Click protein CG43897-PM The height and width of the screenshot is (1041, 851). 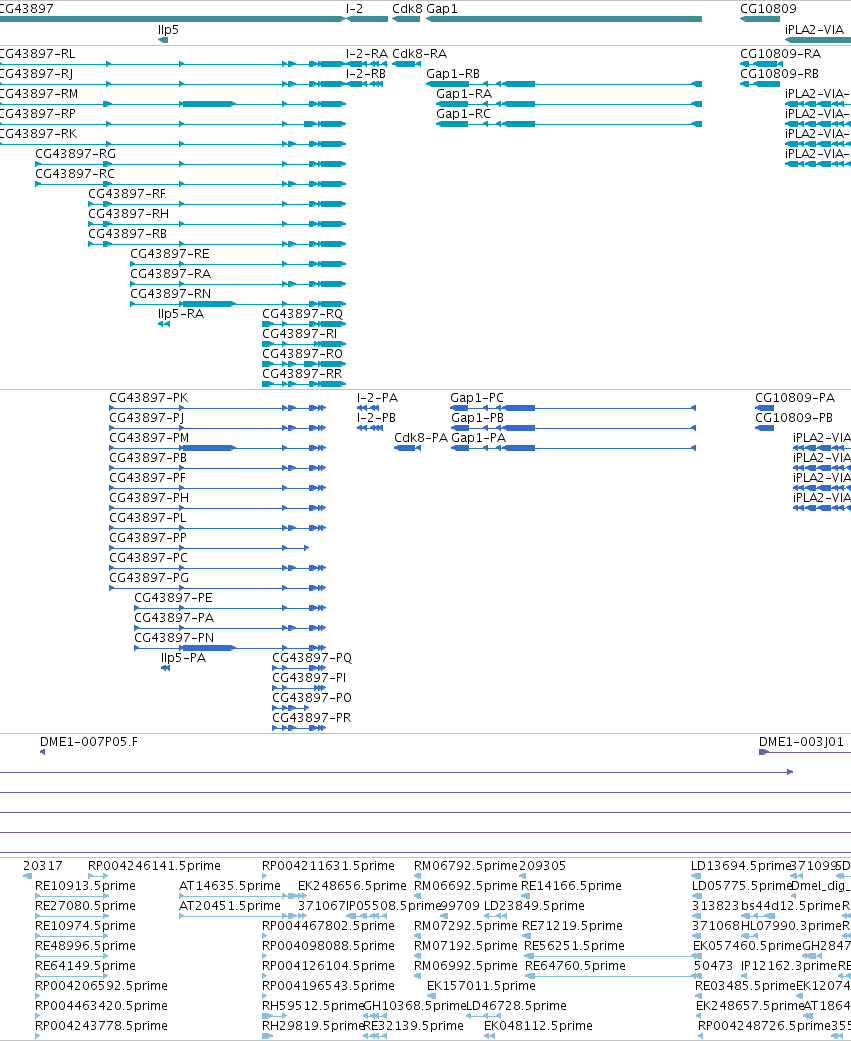217,448
